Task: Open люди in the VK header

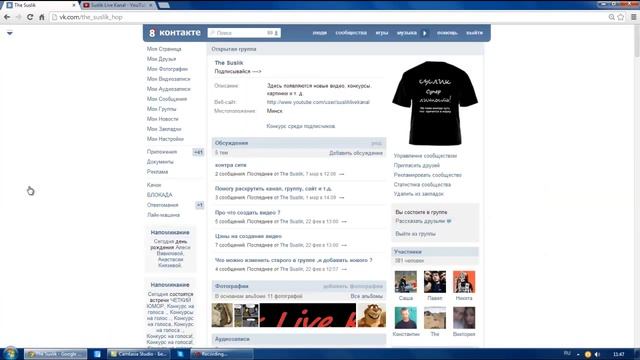Action: pos(320,33)
